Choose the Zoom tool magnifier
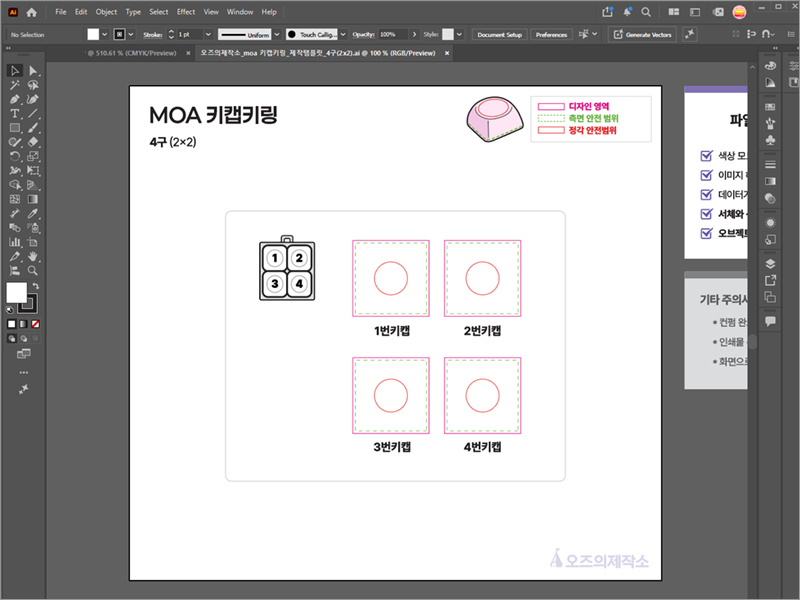 pos(33,271)
